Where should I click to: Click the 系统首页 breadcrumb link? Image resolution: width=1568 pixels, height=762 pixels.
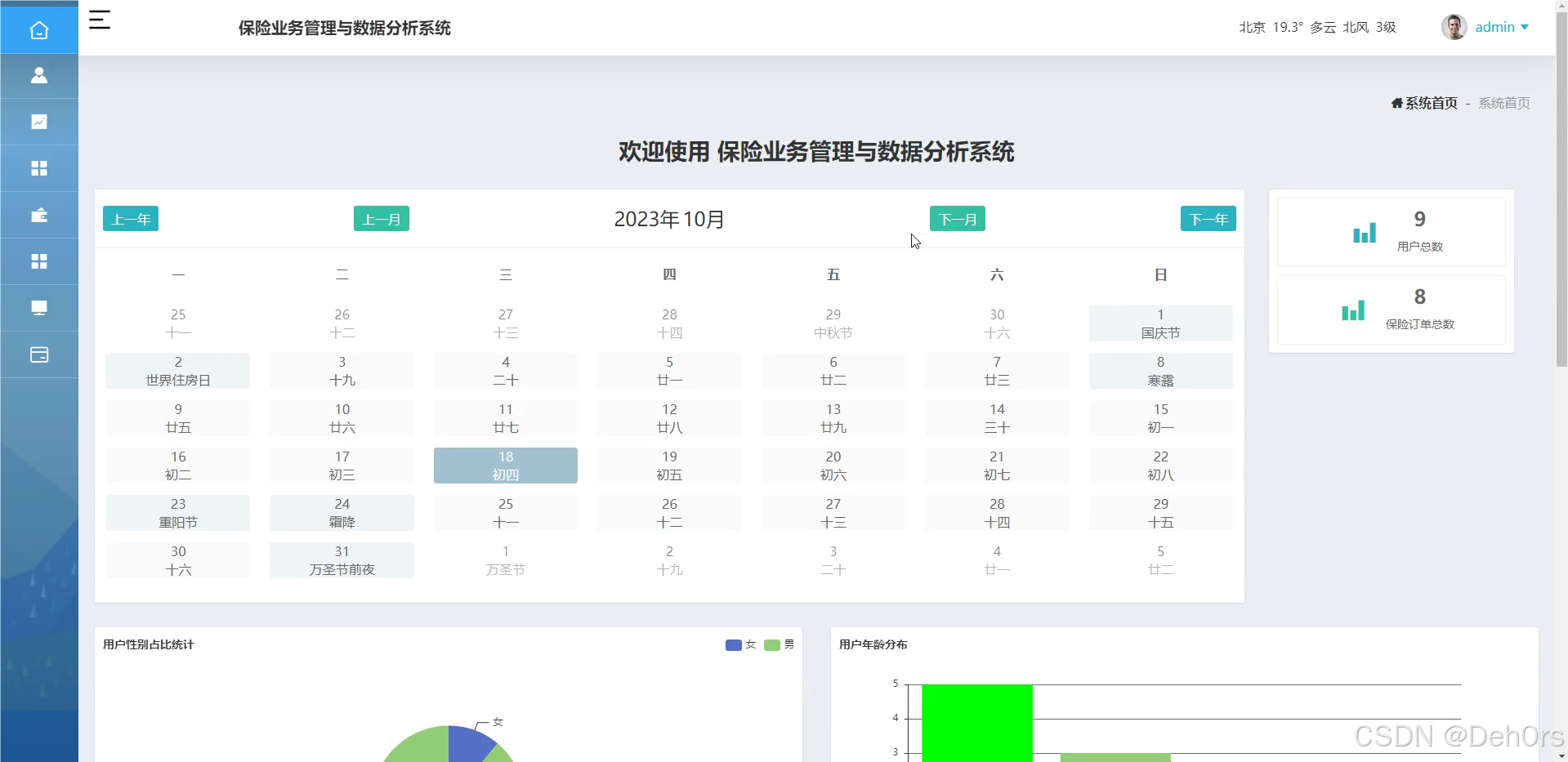click(1431, 103)
